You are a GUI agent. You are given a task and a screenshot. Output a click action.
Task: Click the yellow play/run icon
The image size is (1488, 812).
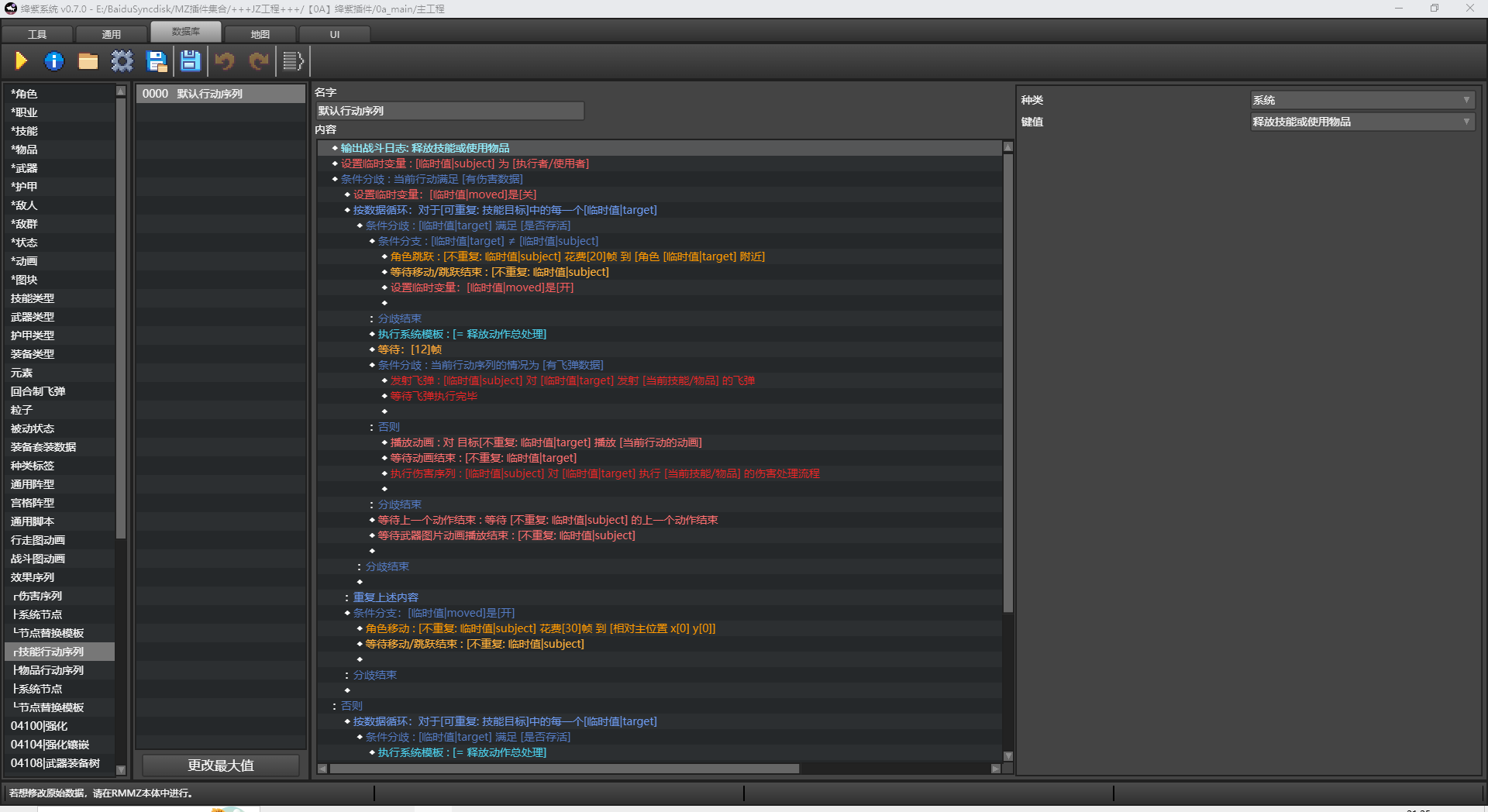click(x=21, y=61)
